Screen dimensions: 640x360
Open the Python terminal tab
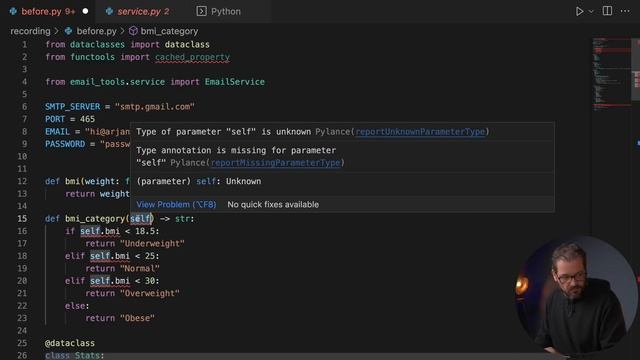(226, 11)
